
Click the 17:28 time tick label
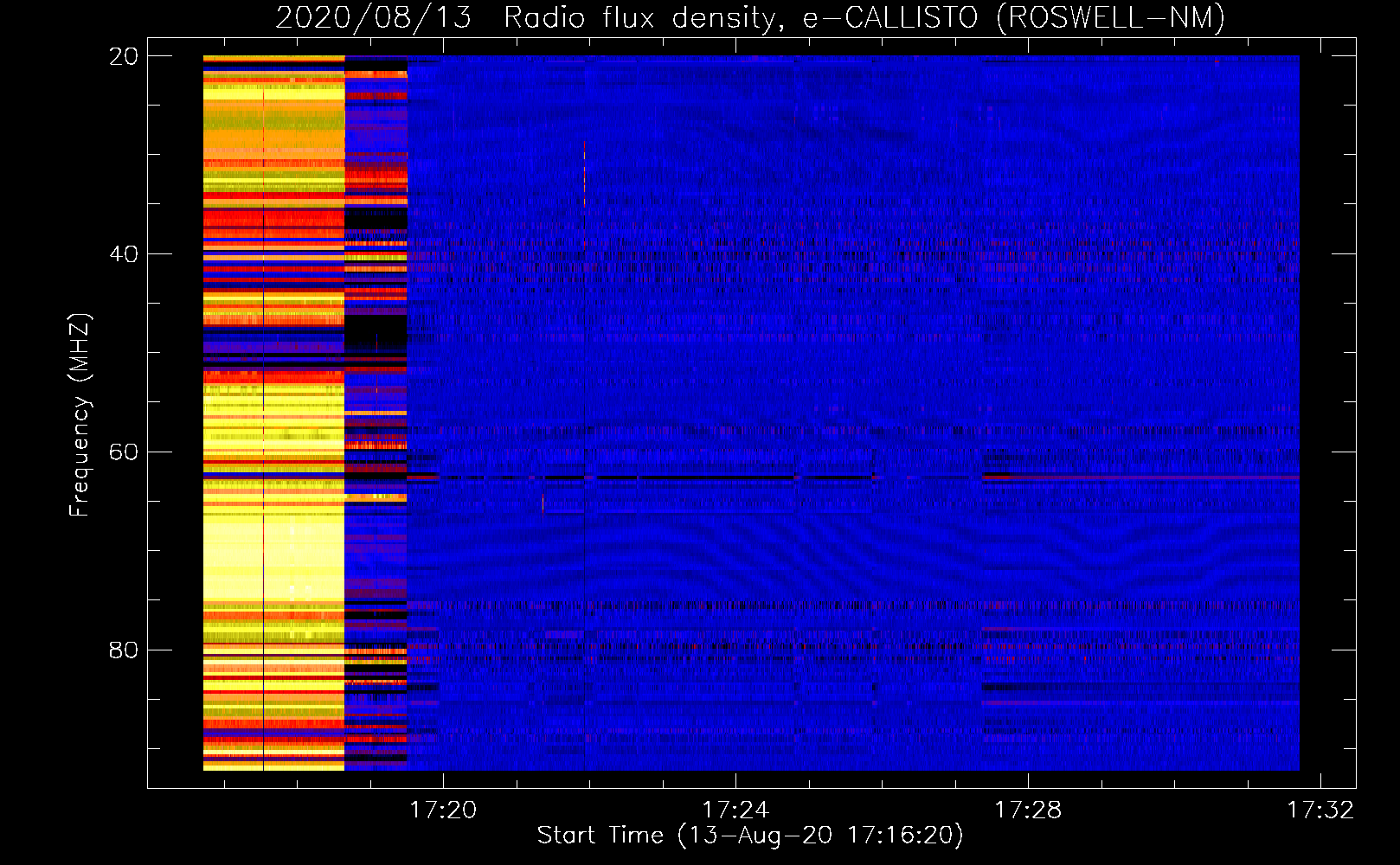(1028, 810)
